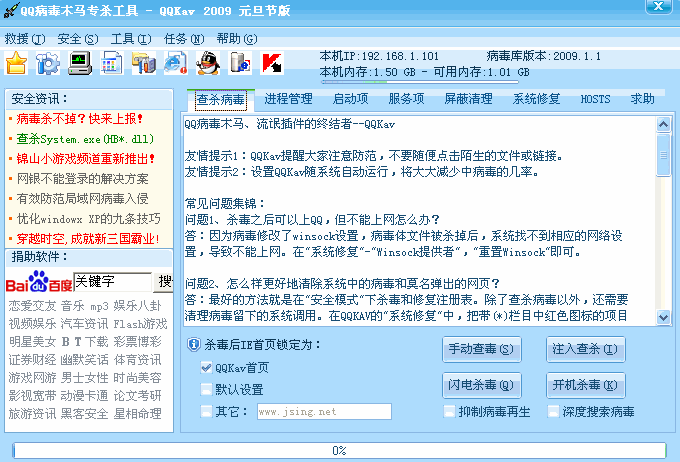The width and height of the screenshot is (680, 462).
Task: Close the QQKav window
Action: pyautogui.click(x=658, y=7)
